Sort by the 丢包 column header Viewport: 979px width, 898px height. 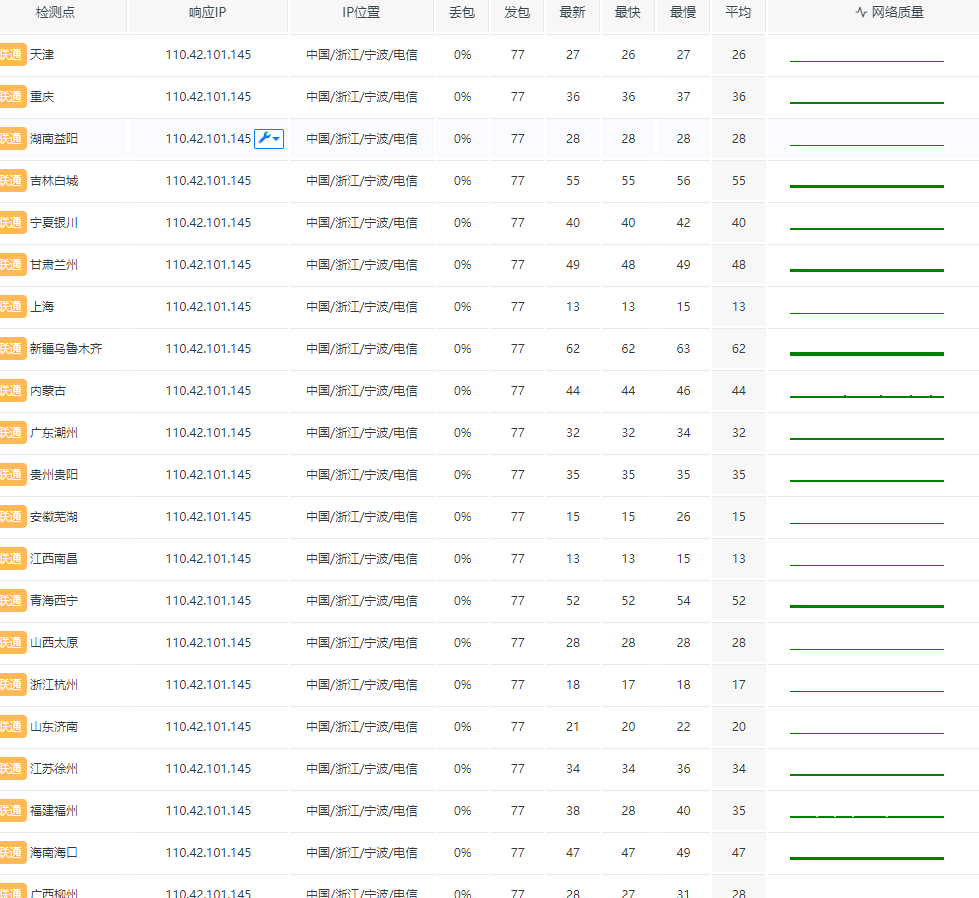(462, 13)
